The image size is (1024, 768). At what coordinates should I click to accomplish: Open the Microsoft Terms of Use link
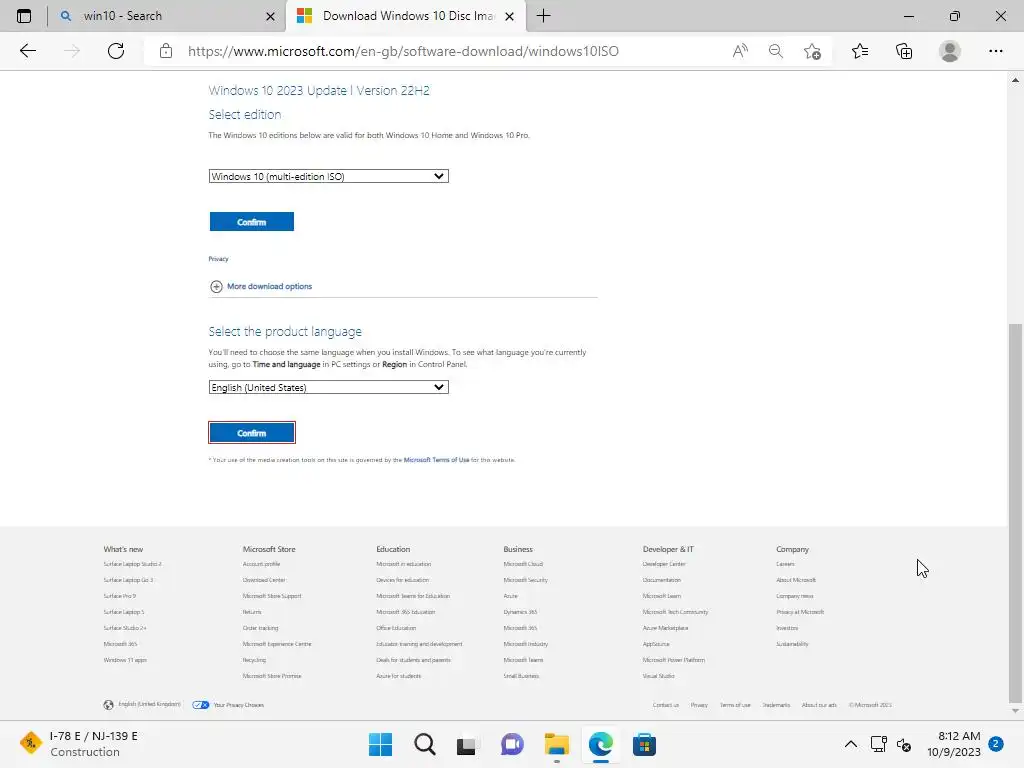tap(436, 460)
